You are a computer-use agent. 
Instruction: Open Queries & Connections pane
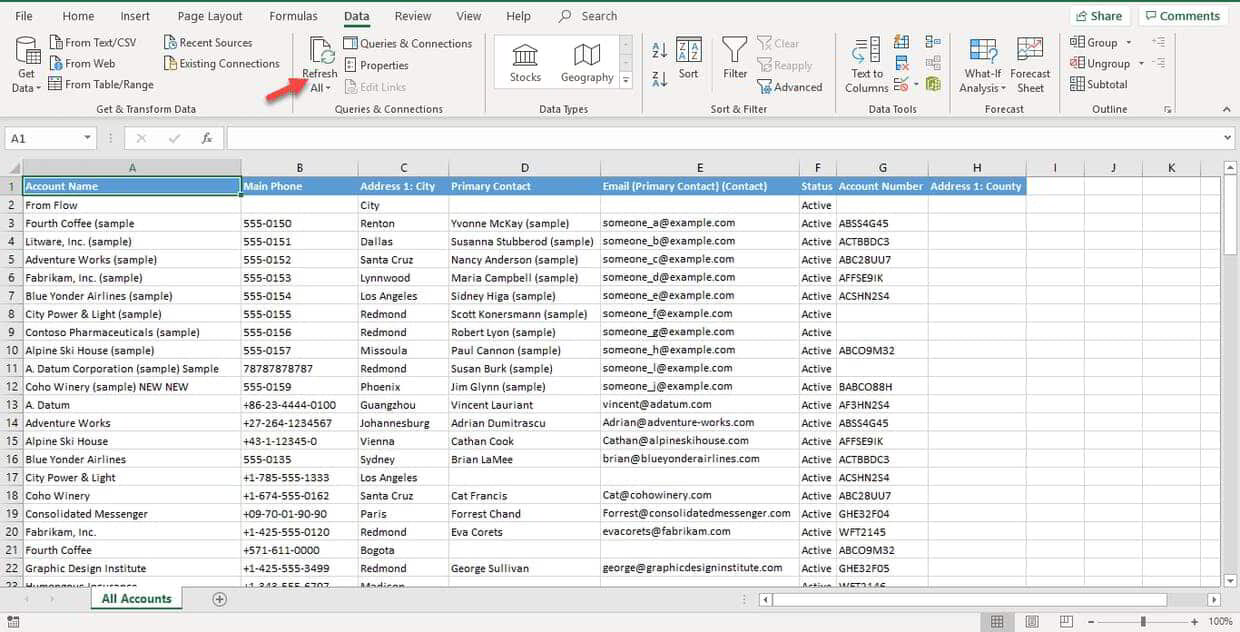click(x=408, y=43)
